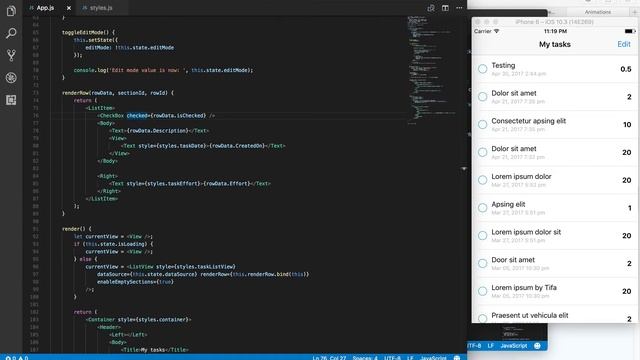The image size is (640, 360).
Task: Check the Door sit amet checkbox
Action: click(x=482, y=263)
